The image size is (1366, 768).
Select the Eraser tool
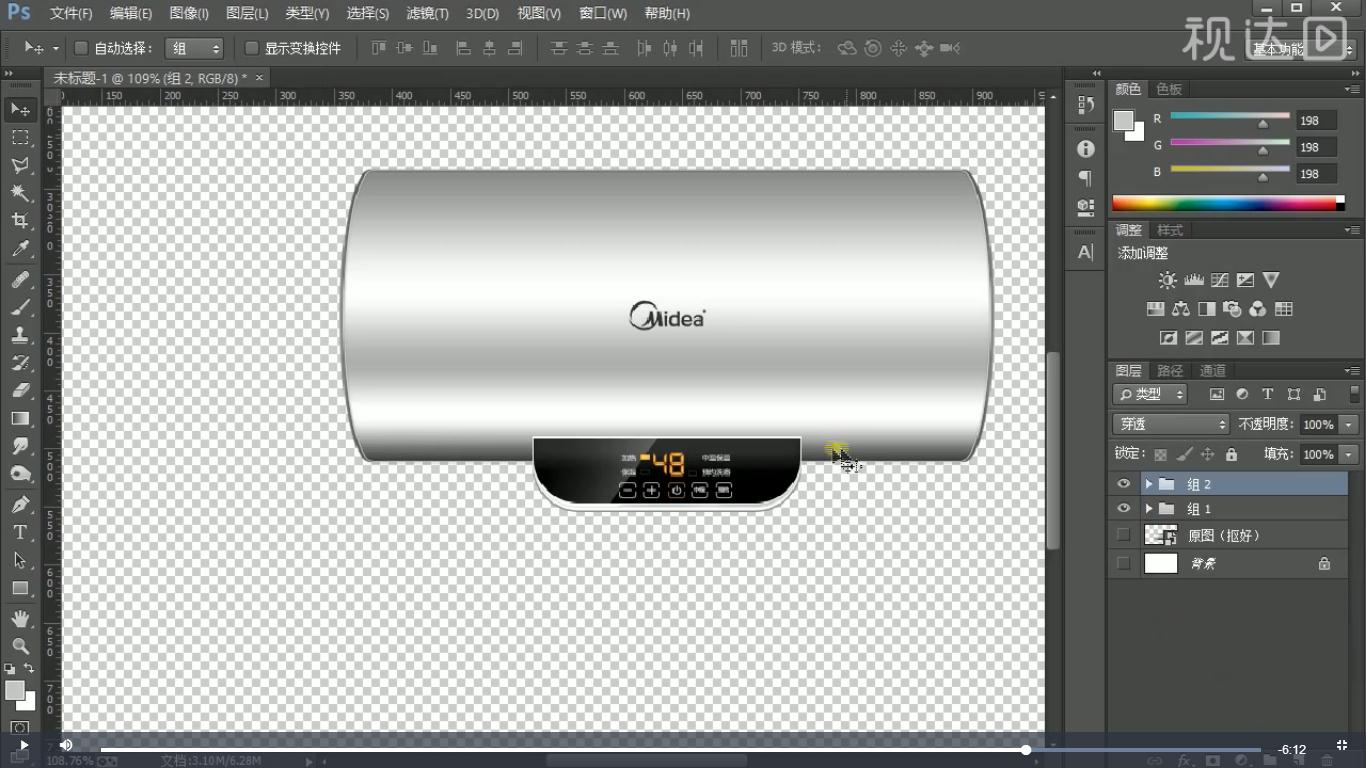[x=20, y=391]
